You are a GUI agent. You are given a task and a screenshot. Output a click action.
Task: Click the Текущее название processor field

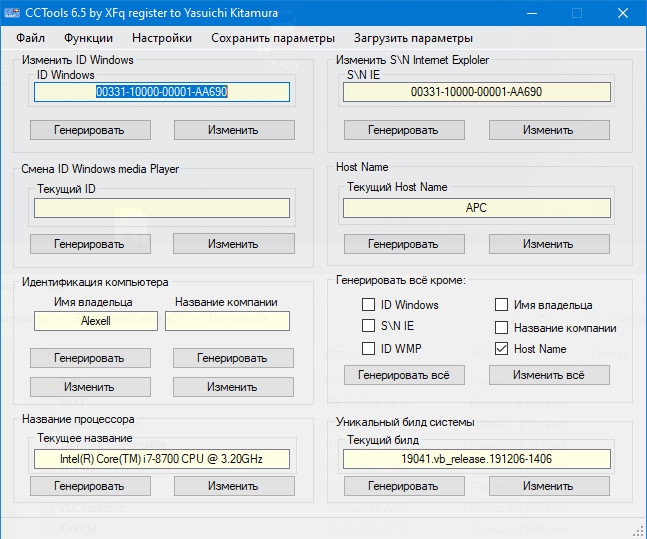pyautogui.click(x=162, y=459)
